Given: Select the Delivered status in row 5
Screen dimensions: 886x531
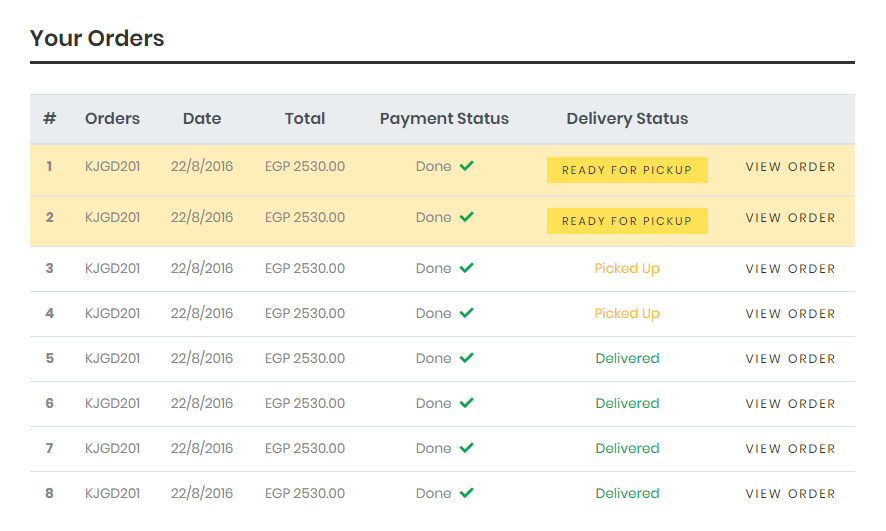Looking at the screenshot, I should 627,358.
